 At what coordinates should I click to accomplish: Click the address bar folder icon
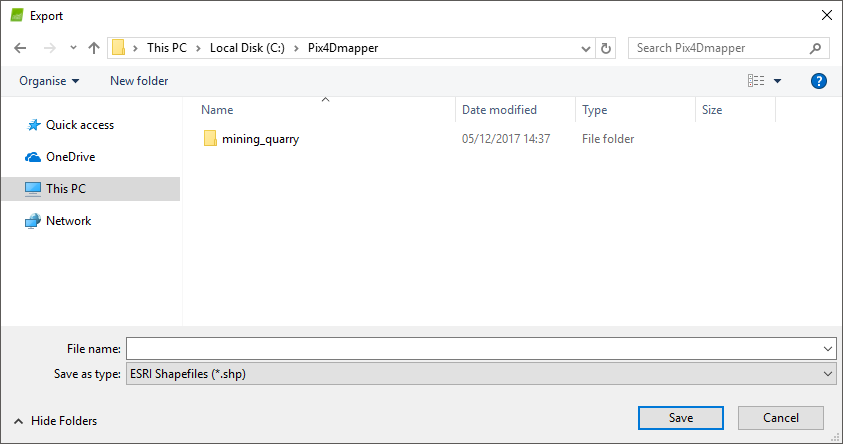click(x=119, y=48)
